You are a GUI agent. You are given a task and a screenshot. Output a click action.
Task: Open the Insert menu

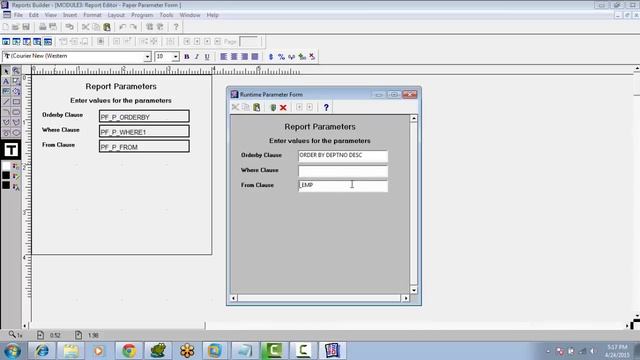(x=70, y=15)
